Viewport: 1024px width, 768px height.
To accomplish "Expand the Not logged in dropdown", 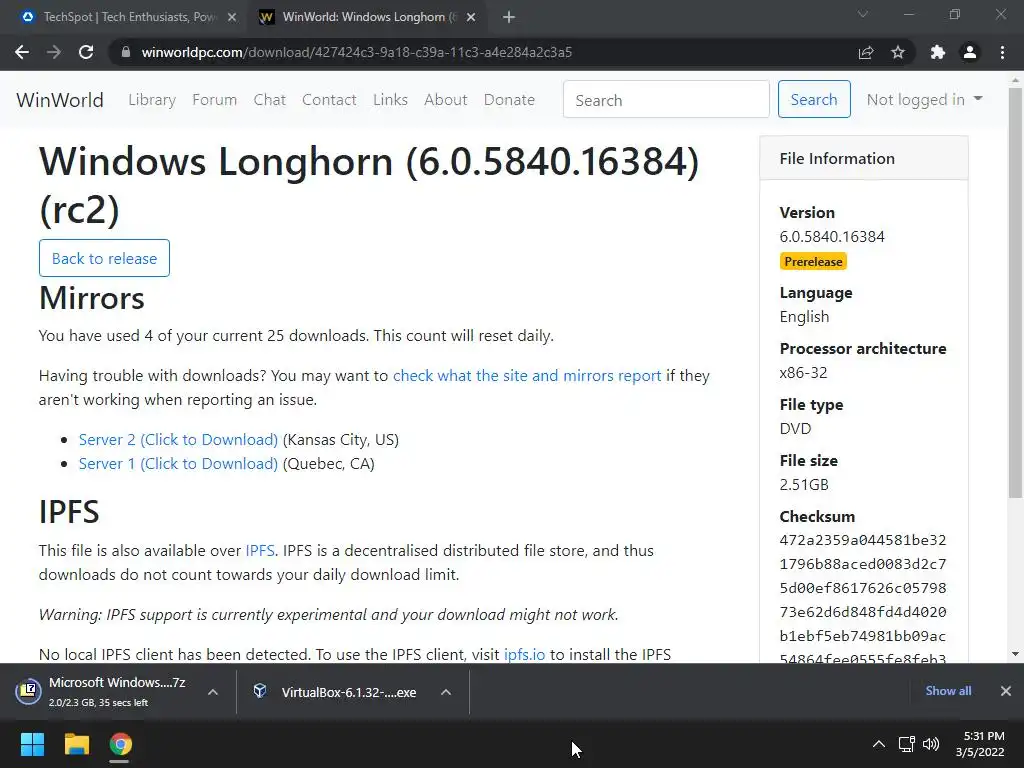I will 924,99.
